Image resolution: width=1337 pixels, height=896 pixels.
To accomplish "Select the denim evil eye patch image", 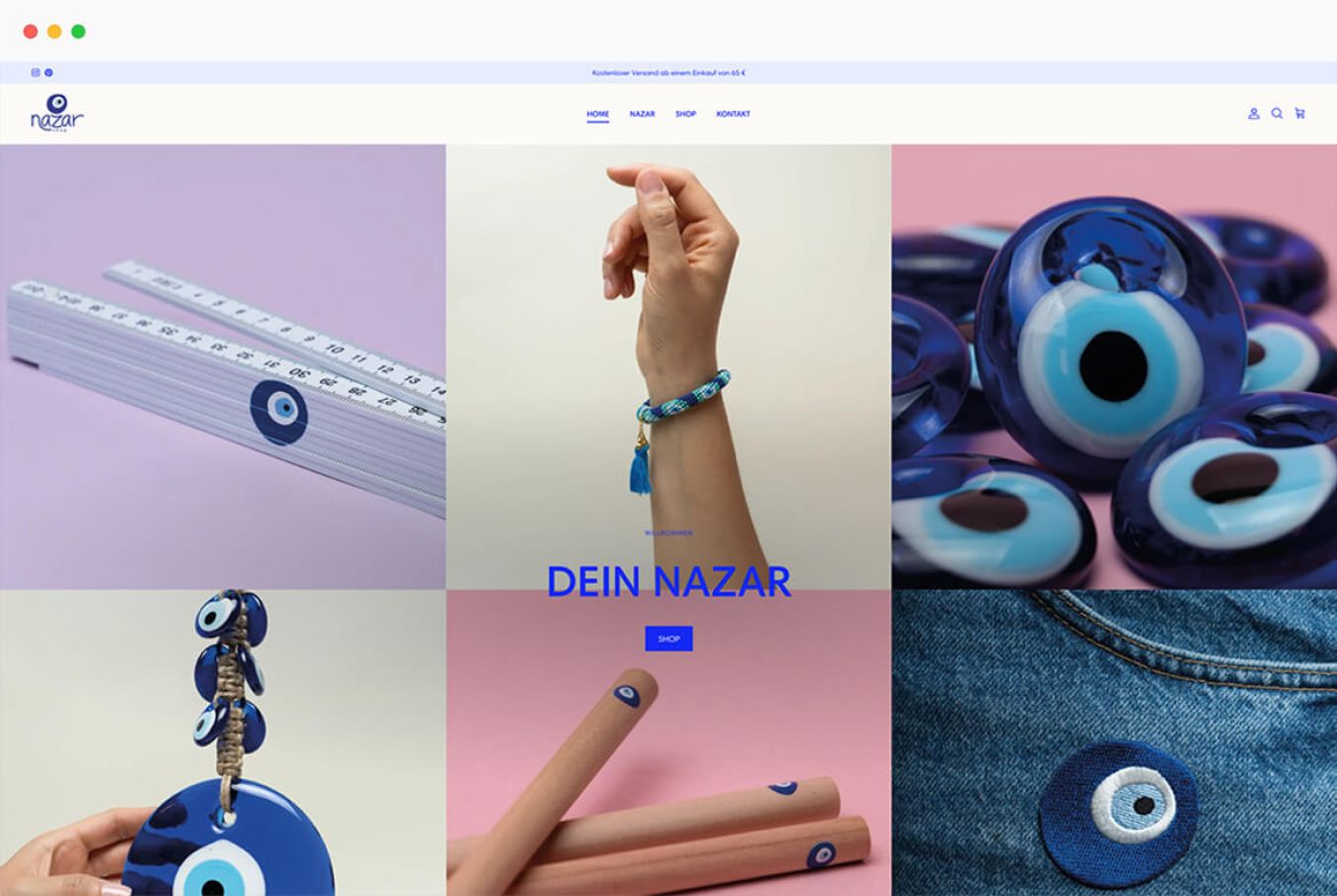I will pyautogui.click(x=1114, y=743).
